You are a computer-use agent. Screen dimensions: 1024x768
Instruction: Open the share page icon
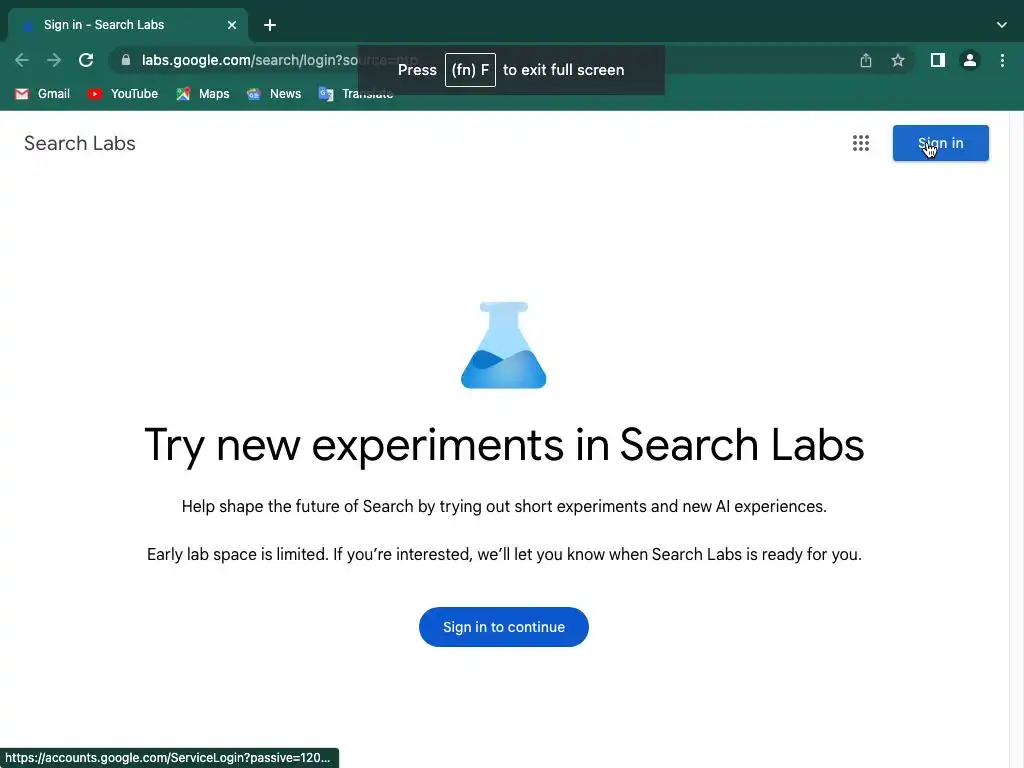(x=866, y=60)
